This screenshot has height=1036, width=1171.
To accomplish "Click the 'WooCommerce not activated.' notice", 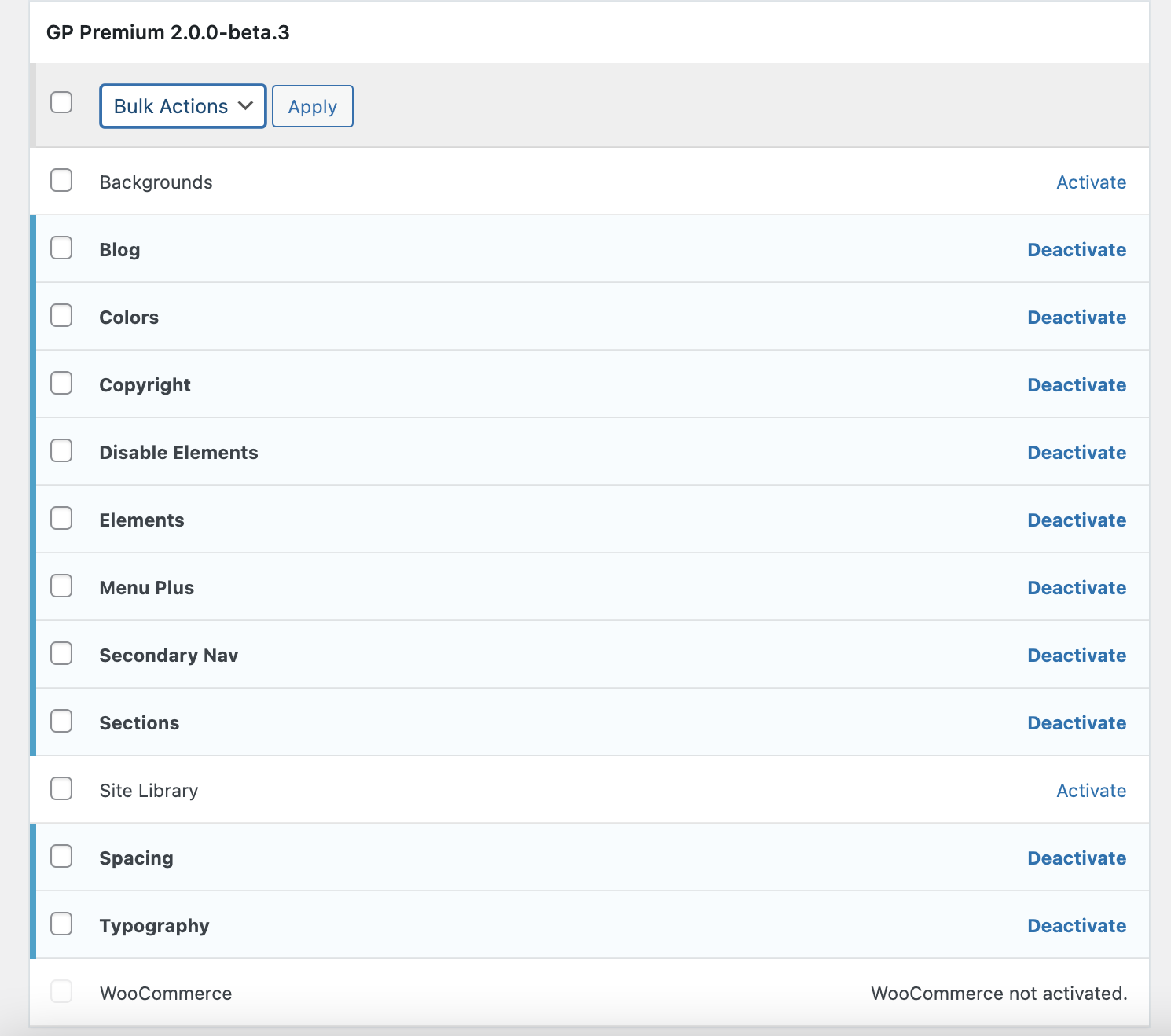I will click(x=999, y=994).
